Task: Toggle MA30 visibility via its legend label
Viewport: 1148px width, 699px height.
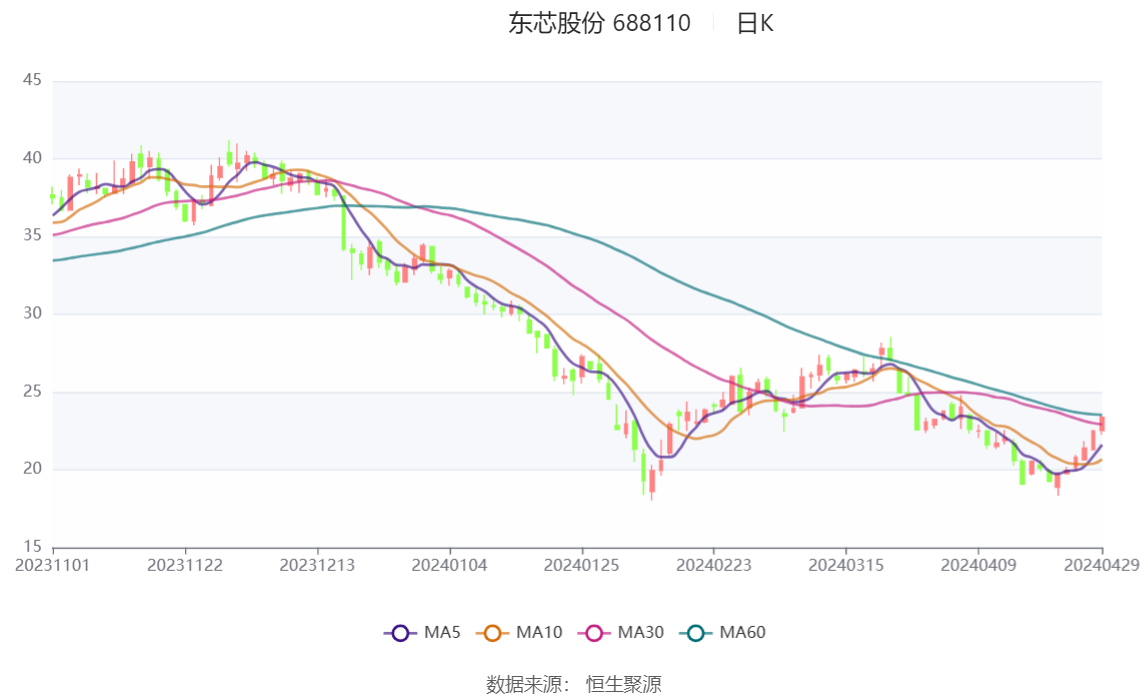Action: (x=641, y=633)
